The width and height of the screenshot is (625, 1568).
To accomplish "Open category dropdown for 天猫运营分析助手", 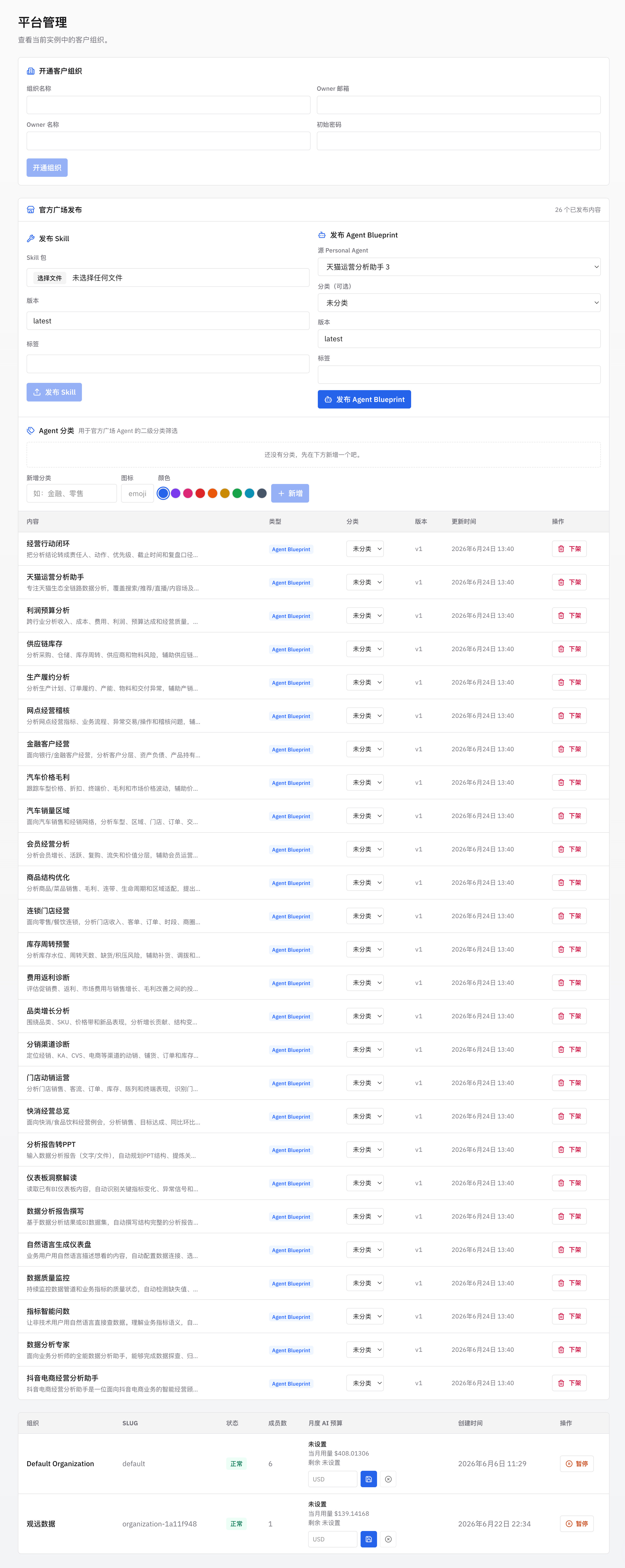I will pos(365,582).
